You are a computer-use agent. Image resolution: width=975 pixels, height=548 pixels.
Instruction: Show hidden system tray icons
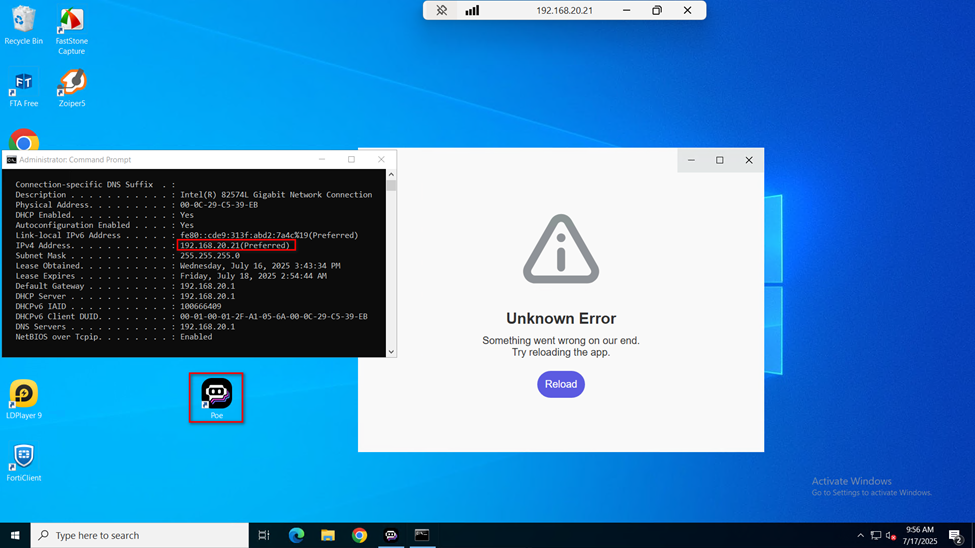coord(860,535)
